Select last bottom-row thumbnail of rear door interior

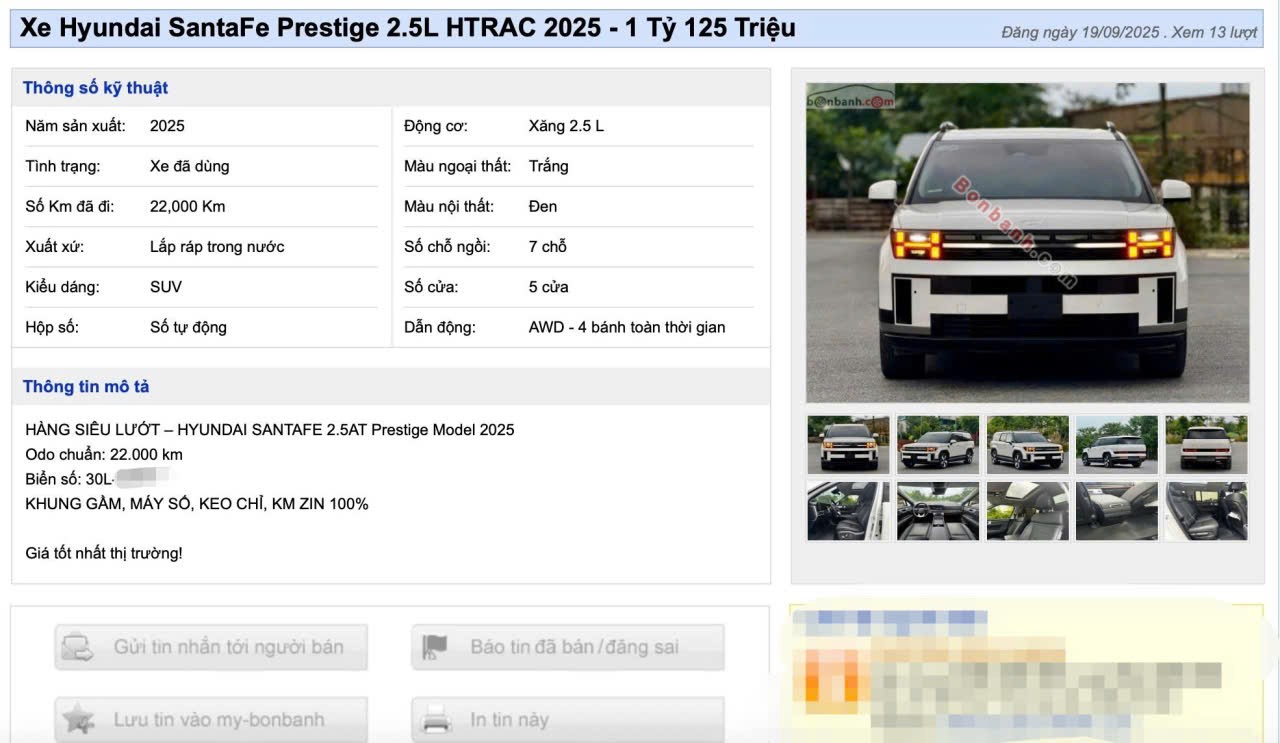click(x=1206, y=511)
